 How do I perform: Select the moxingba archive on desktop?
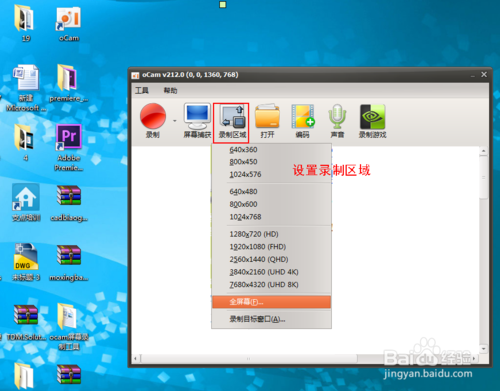[x=69, y=263]
